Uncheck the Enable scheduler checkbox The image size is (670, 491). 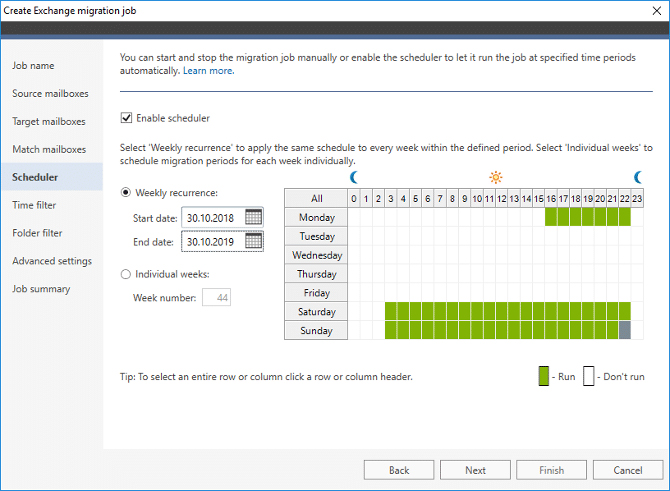[x=126, y=118]
